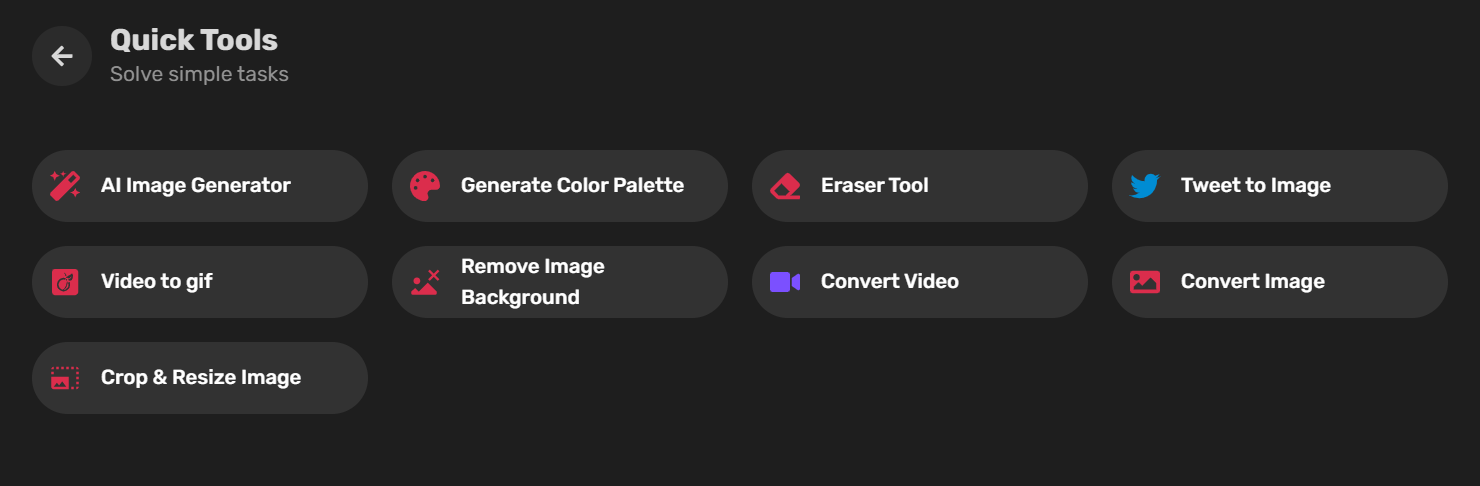Launch Generate Color Palette
The width and height of the screenshot is (1480, 486).
(x=572, y=185)
